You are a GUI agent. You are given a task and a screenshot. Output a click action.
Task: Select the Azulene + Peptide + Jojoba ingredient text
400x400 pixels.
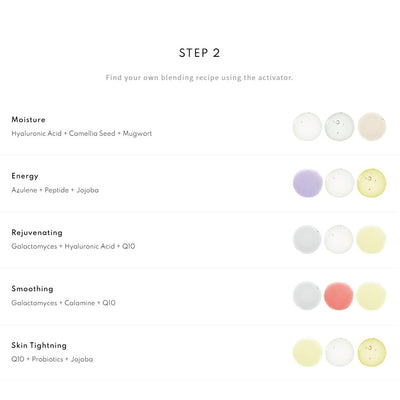pos(55,190)
